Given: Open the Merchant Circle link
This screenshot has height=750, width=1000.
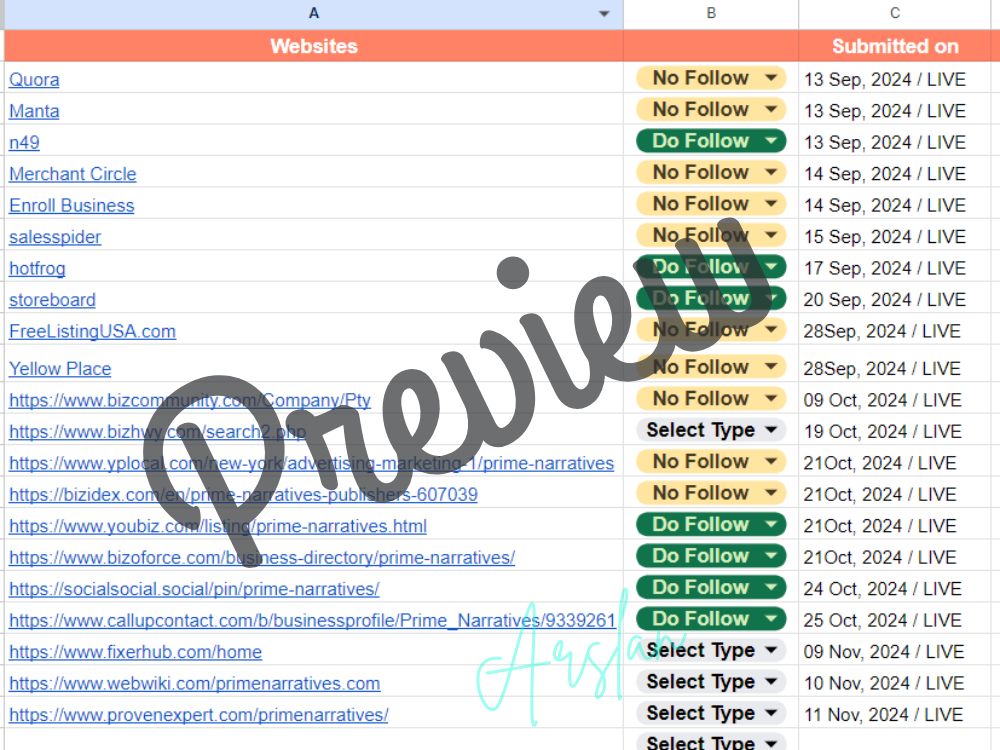Looking at the screenshot, I should click(73, 174).
